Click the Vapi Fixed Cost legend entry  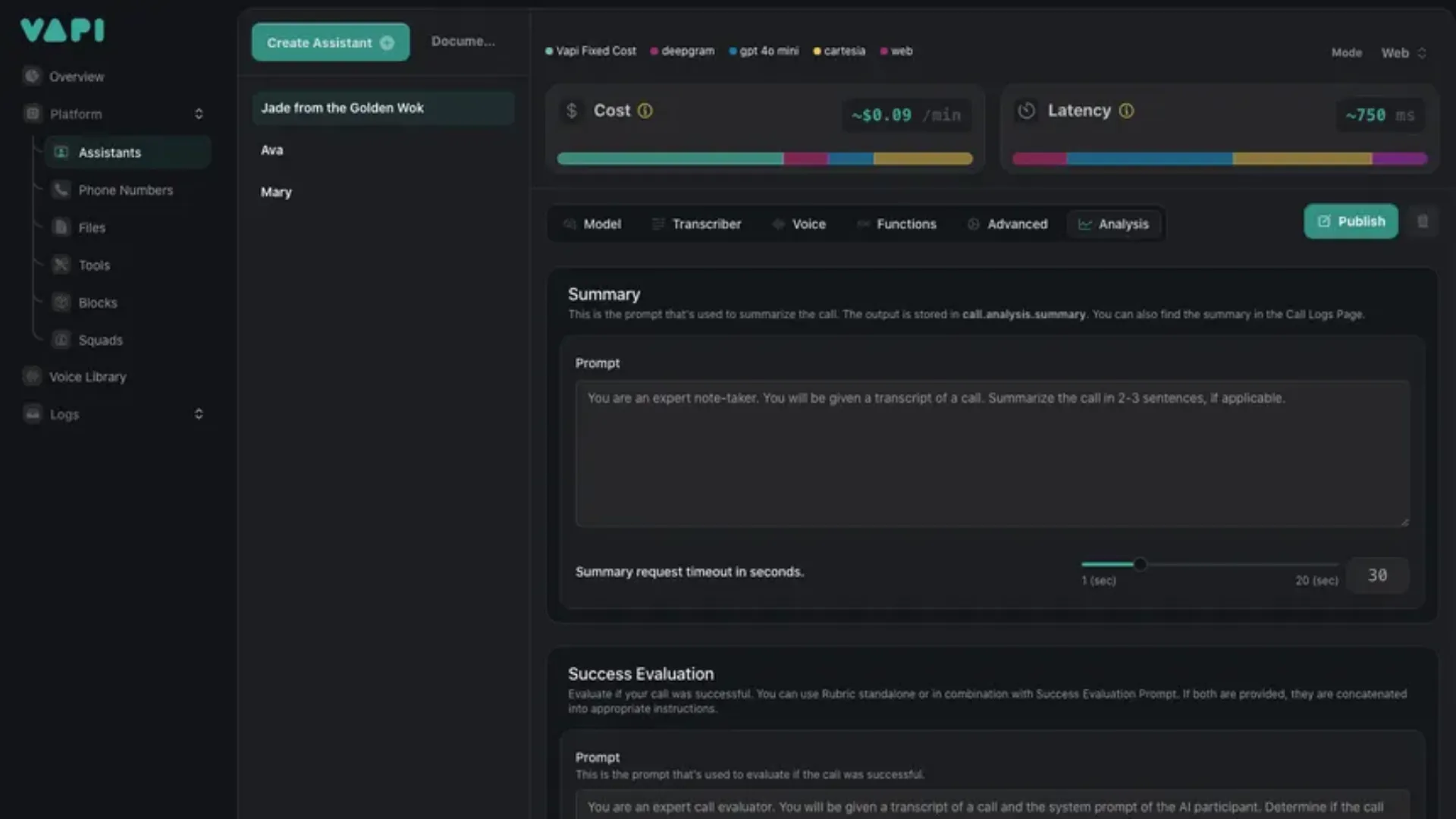591,51
